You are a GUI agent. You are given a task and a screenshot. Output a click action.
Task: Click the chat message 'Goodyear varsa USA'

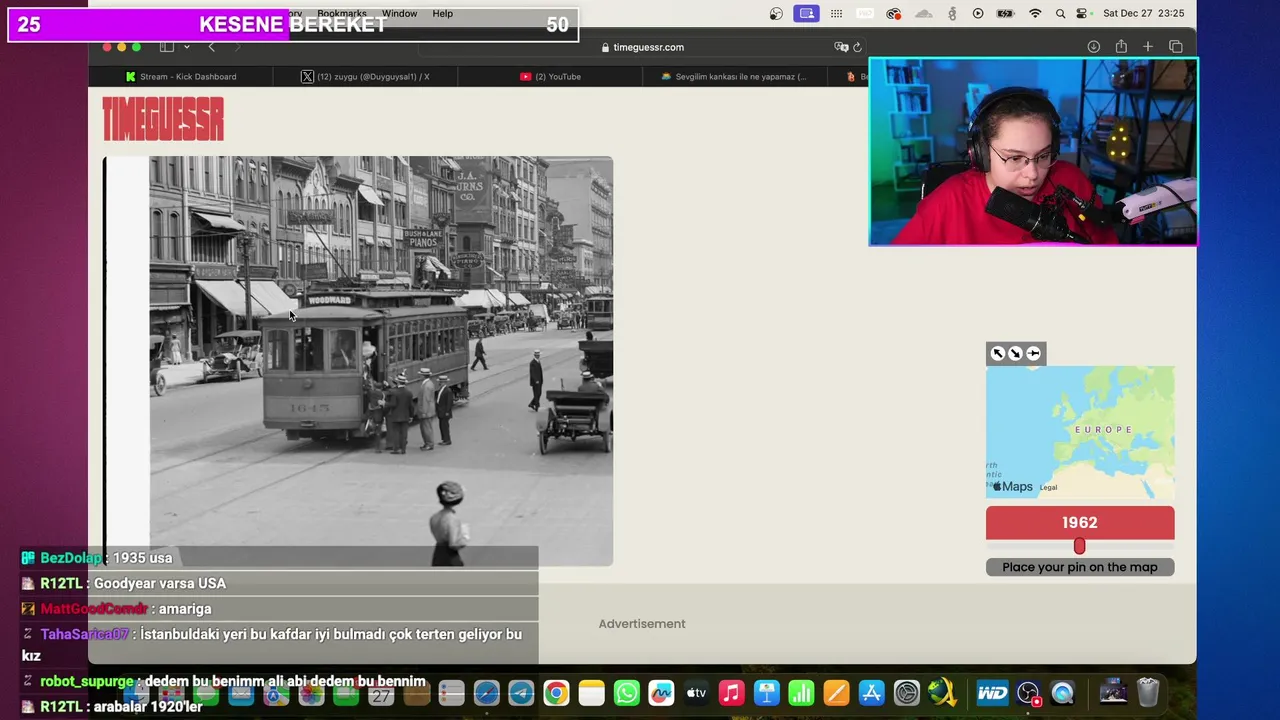(160, 583)
